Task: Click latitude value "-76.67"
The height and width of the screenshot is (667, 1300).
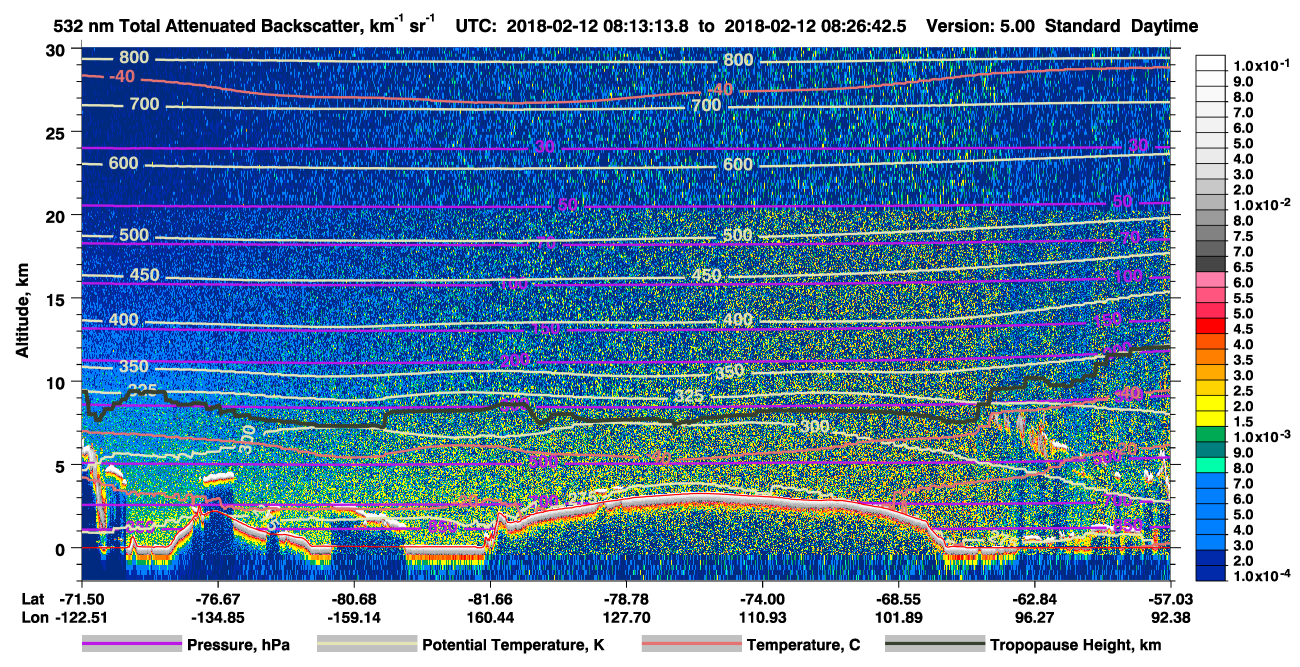Action: point(217,600)
